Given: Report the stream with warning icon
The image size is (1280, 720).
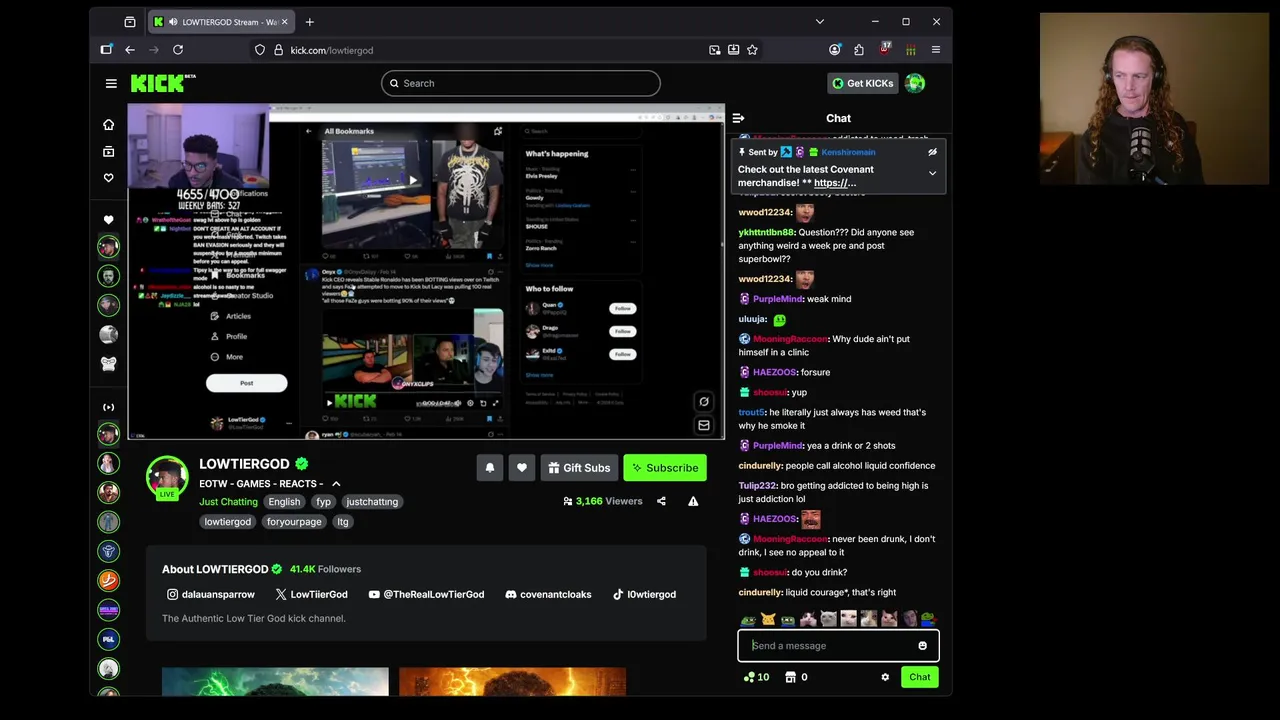Looking at the screenshot, I should [693, 501].
